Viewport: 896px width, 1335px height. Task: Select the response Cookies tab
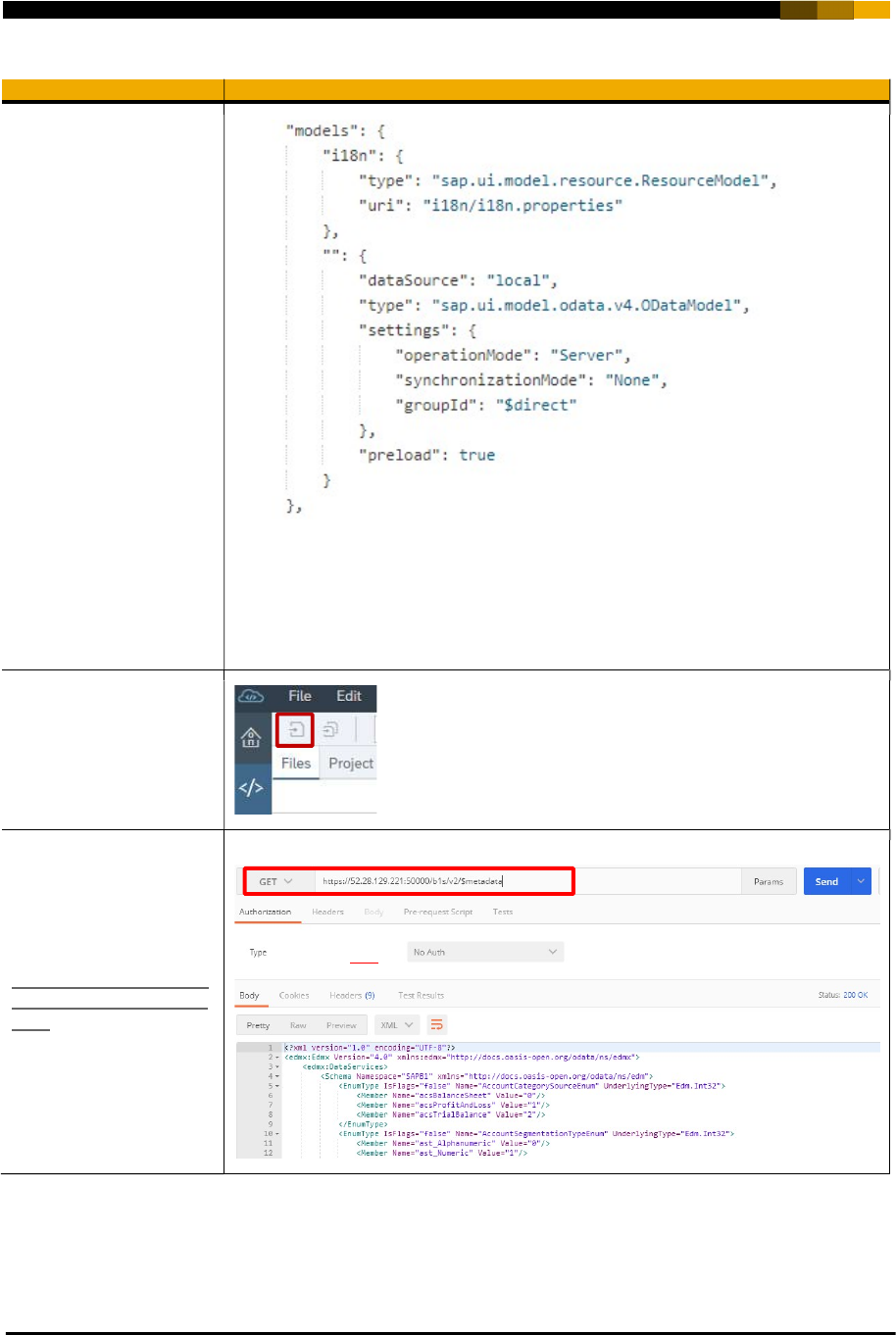point(294,995)
